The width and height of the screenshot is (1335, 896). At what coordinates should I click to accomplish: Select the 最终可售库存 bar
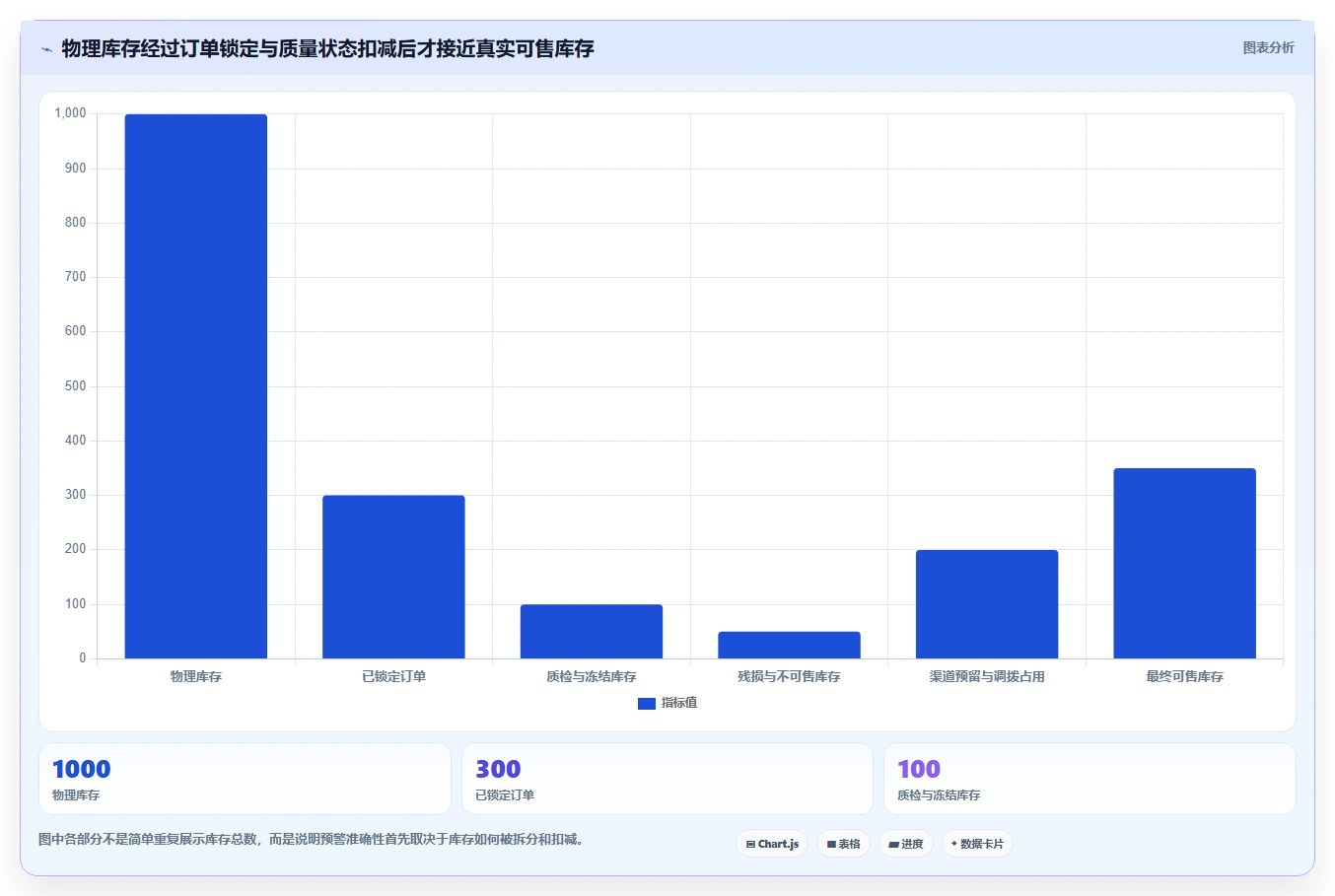1184,563
